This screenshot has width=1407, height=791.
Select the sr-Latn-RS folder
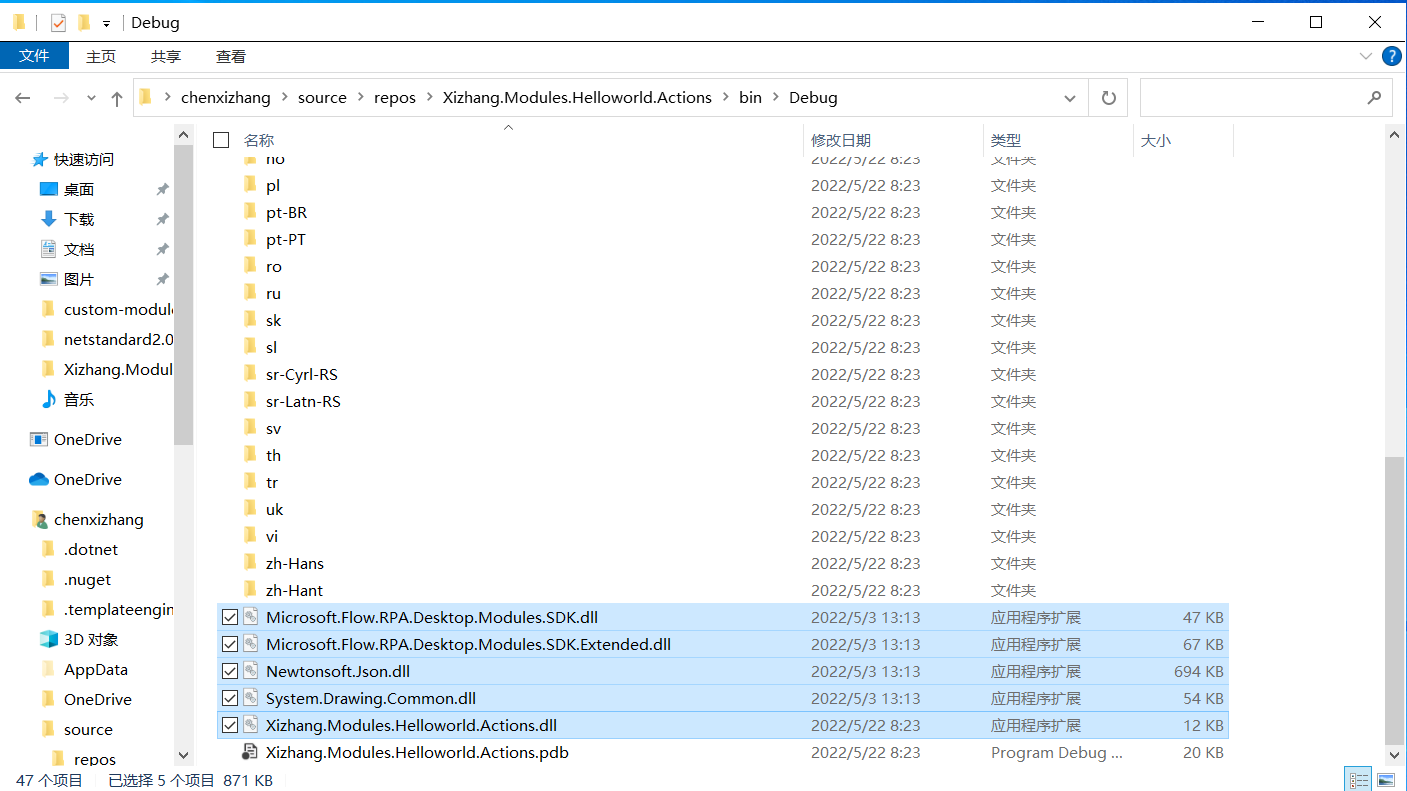tap(303, 401)
